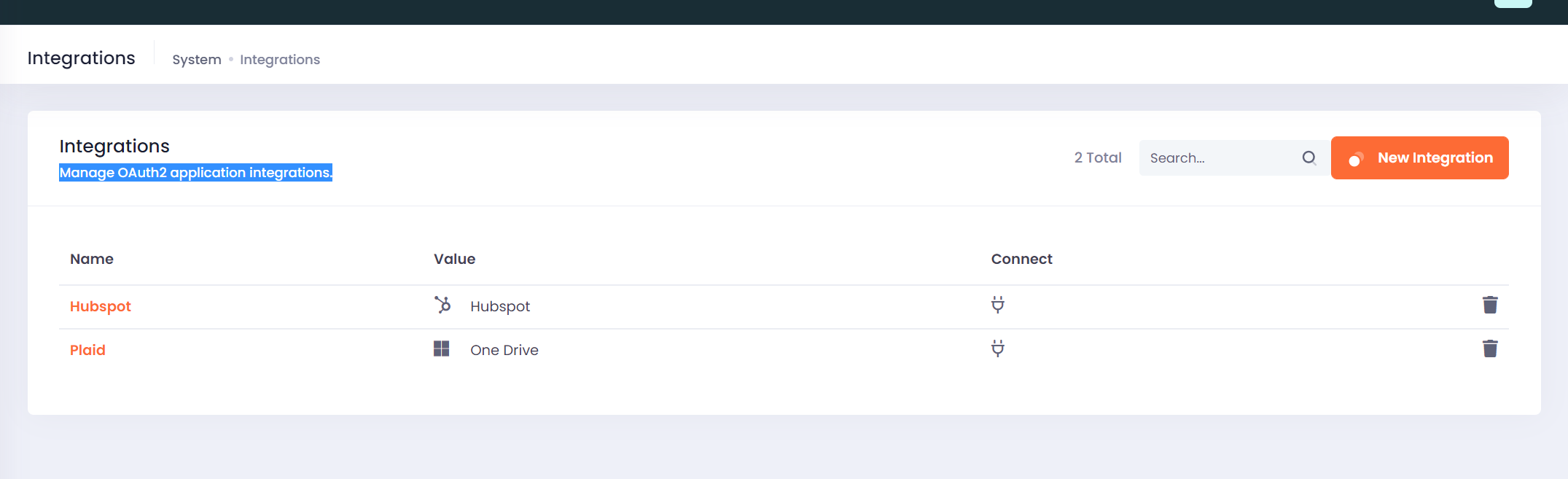Open the Hubspot integration link

100,306
